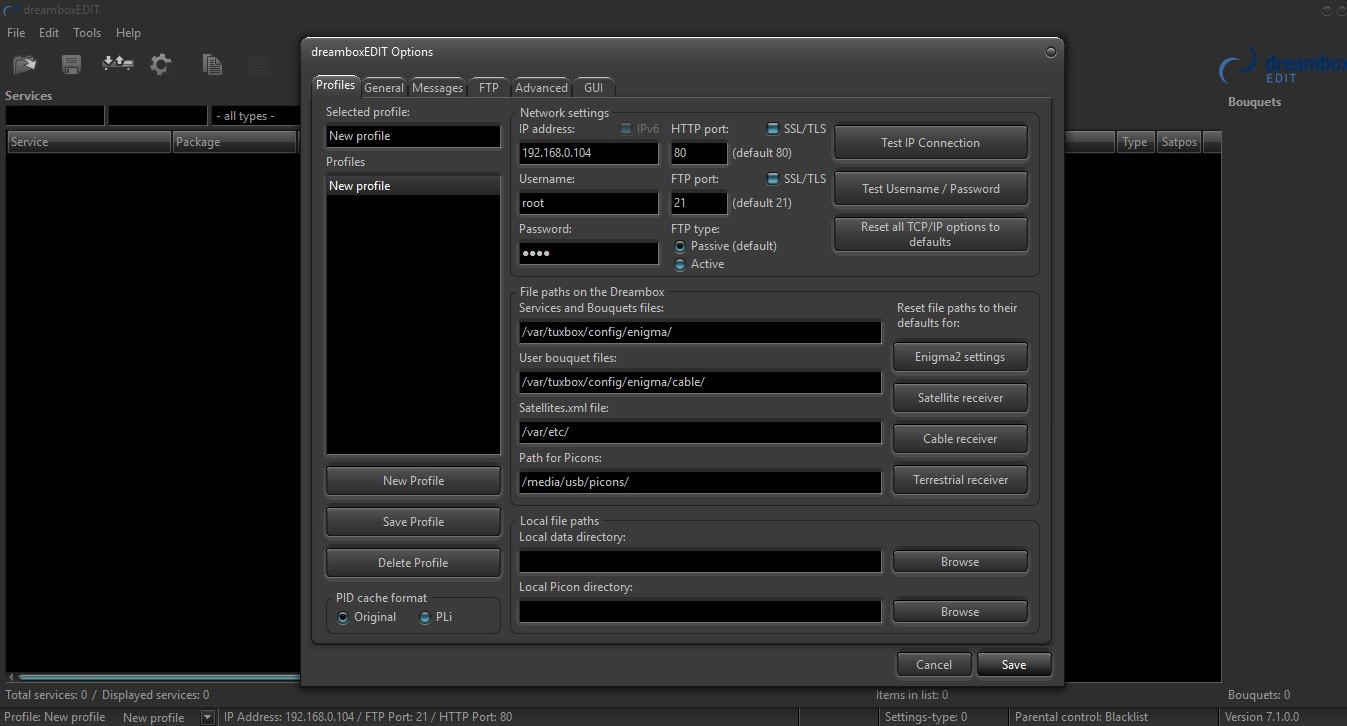Open the File menu

[16, 33]
